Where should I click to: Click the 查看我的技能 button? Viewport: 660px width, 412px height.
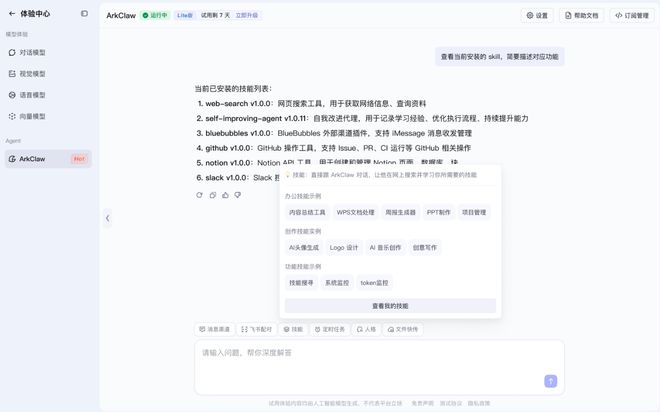click(390, 306)
